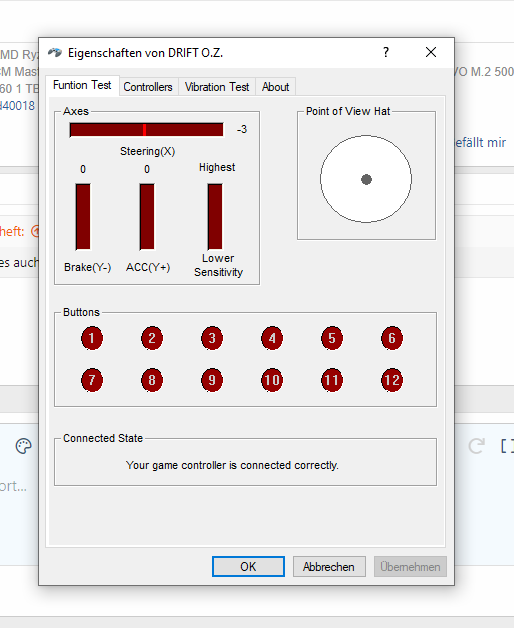Click 'Your game controller is connected correctly.' text
The height and width of the screenshot is (628, 514).
pyautogui.click(x=232, y=465)
